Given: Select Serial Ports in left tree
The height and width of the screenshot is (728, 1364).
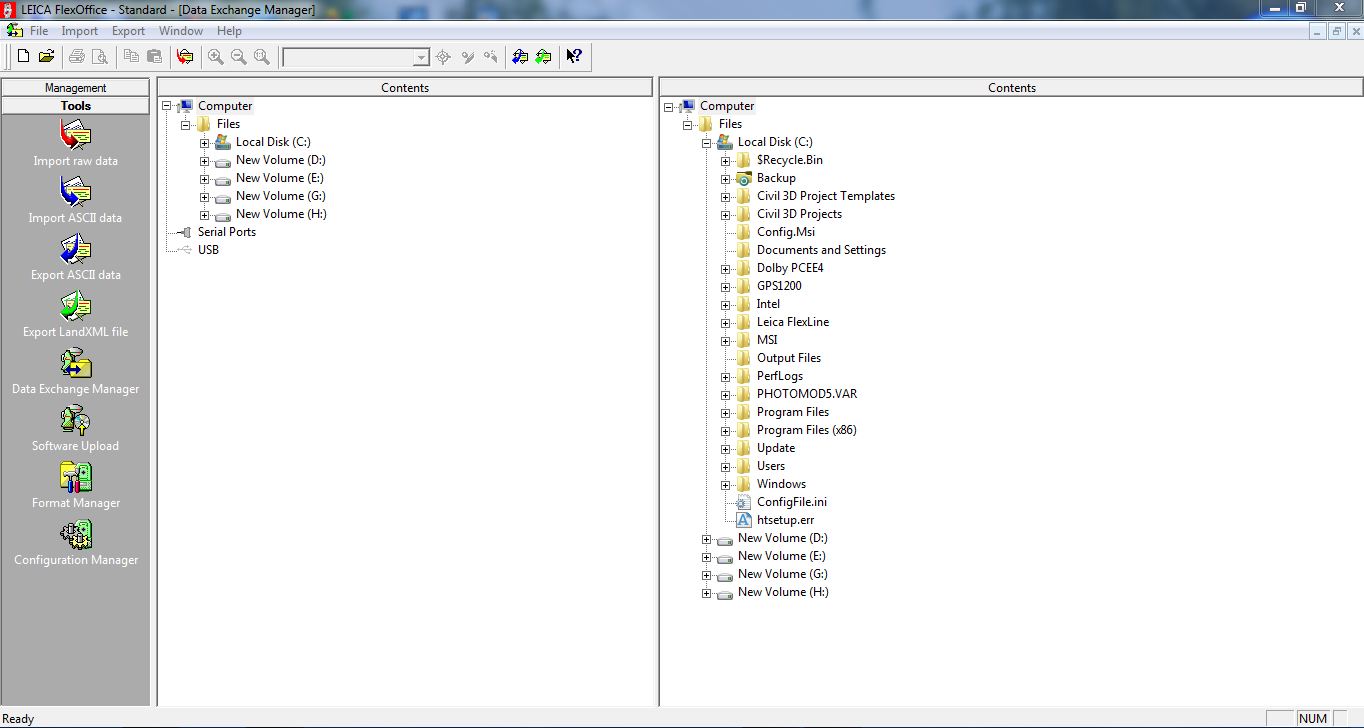Looking at the screenshot, I should [227, 232].
